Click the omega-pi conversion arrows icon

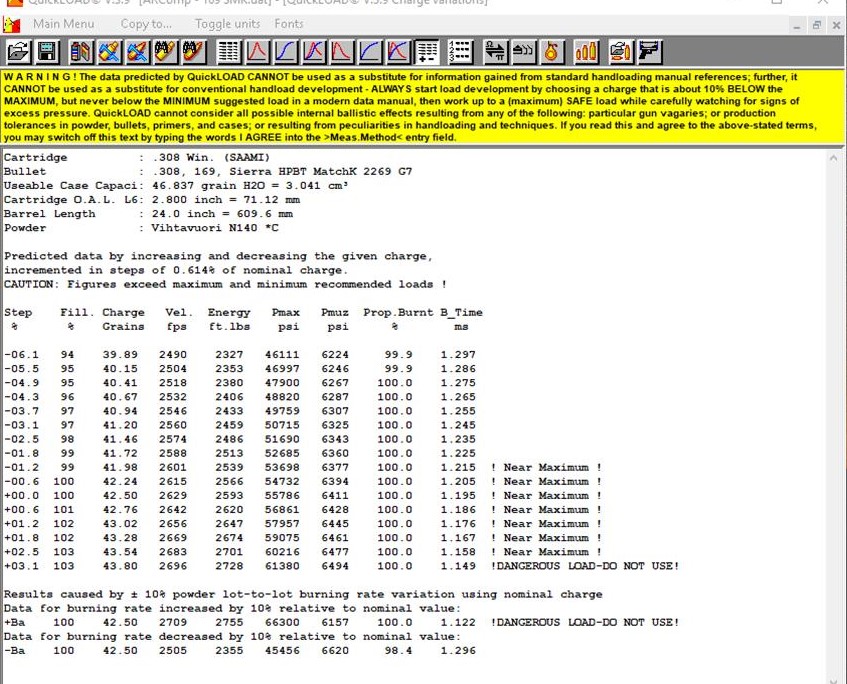click(495, 52)
